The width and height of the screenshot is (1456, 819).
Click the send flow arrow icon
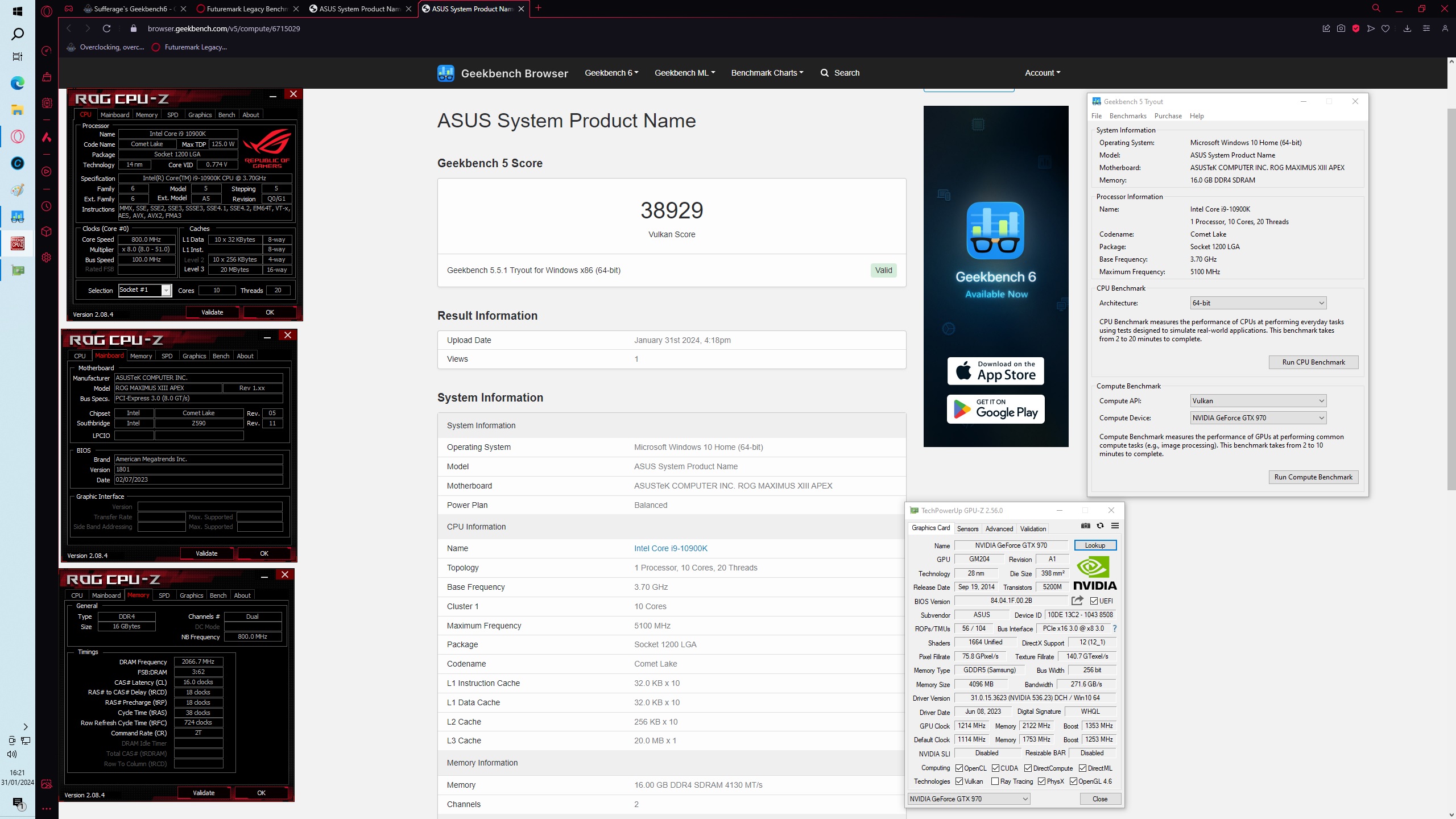click(1371, 28)
